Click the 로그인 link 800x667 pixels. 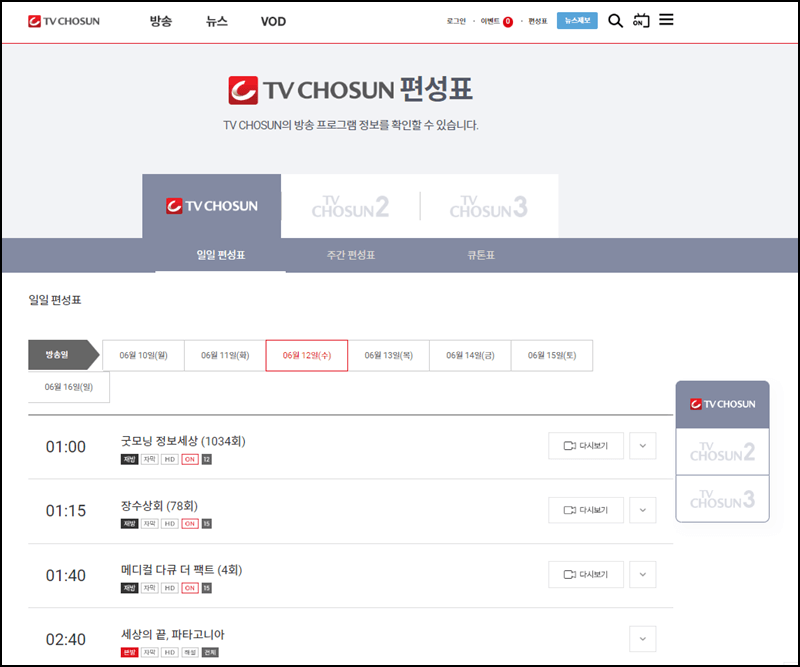[456, 20]
